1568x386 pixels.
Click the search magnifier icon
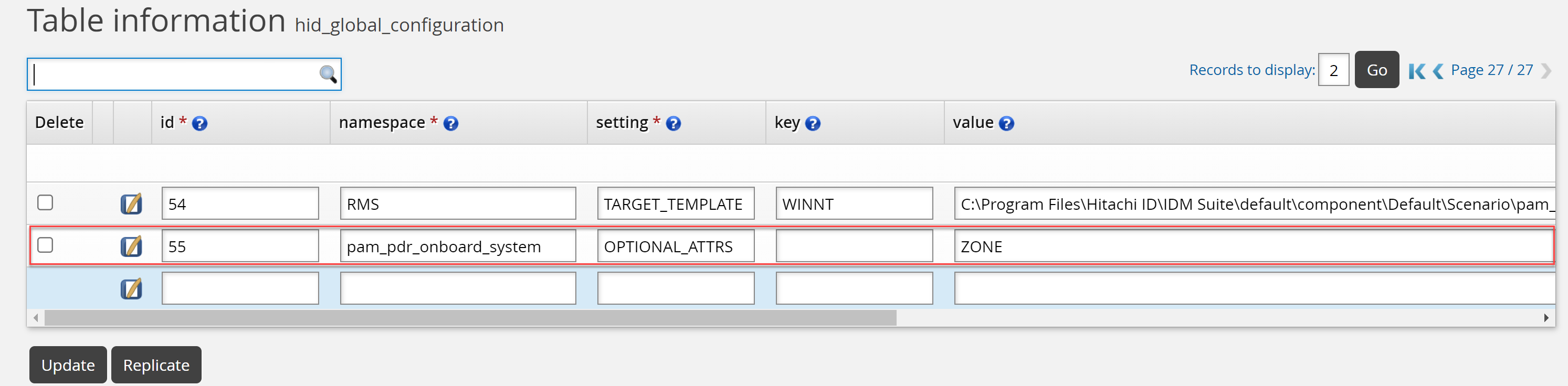tap(328, 74)
